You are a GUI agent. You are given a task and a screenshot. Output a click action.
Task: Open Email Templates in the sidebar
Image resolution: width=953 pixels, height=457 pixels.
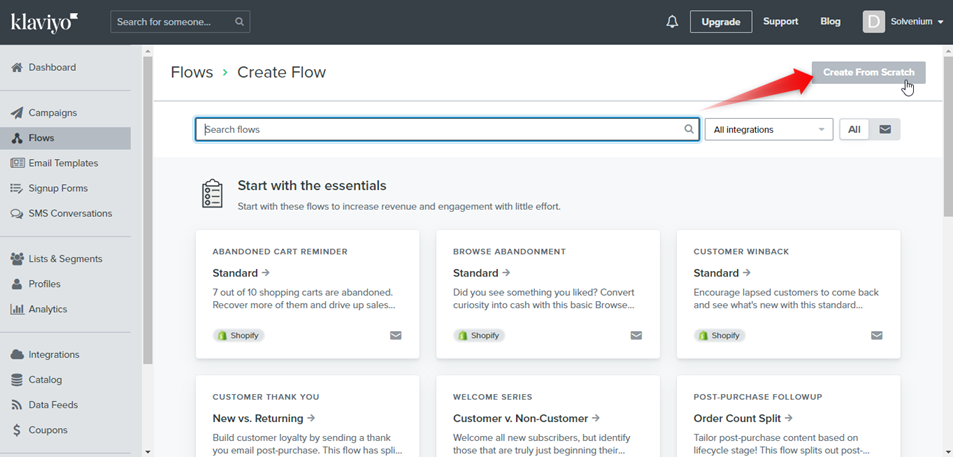click(x=63, y=163)
